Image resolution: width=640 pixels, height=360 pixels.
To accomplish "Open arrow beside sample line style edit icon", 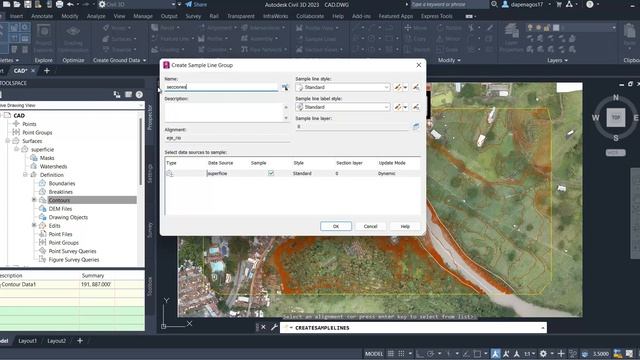I will 405,87.
